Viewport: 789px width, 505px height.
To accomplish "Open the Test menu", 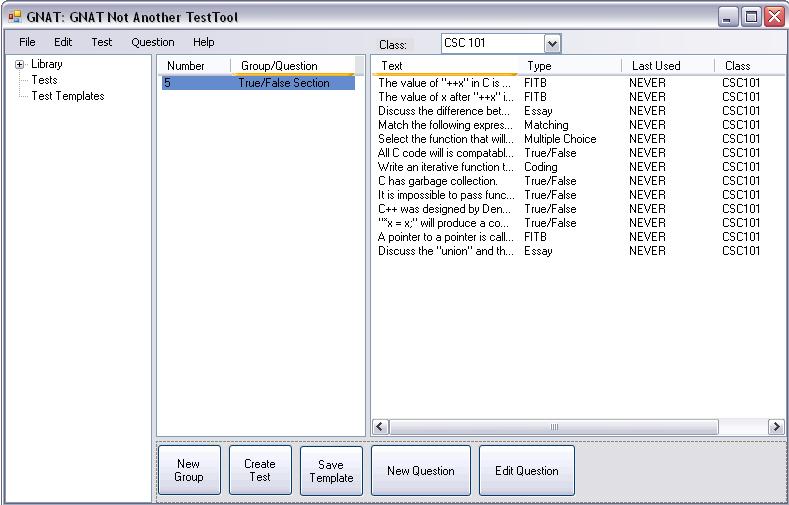I will (102, 42).
